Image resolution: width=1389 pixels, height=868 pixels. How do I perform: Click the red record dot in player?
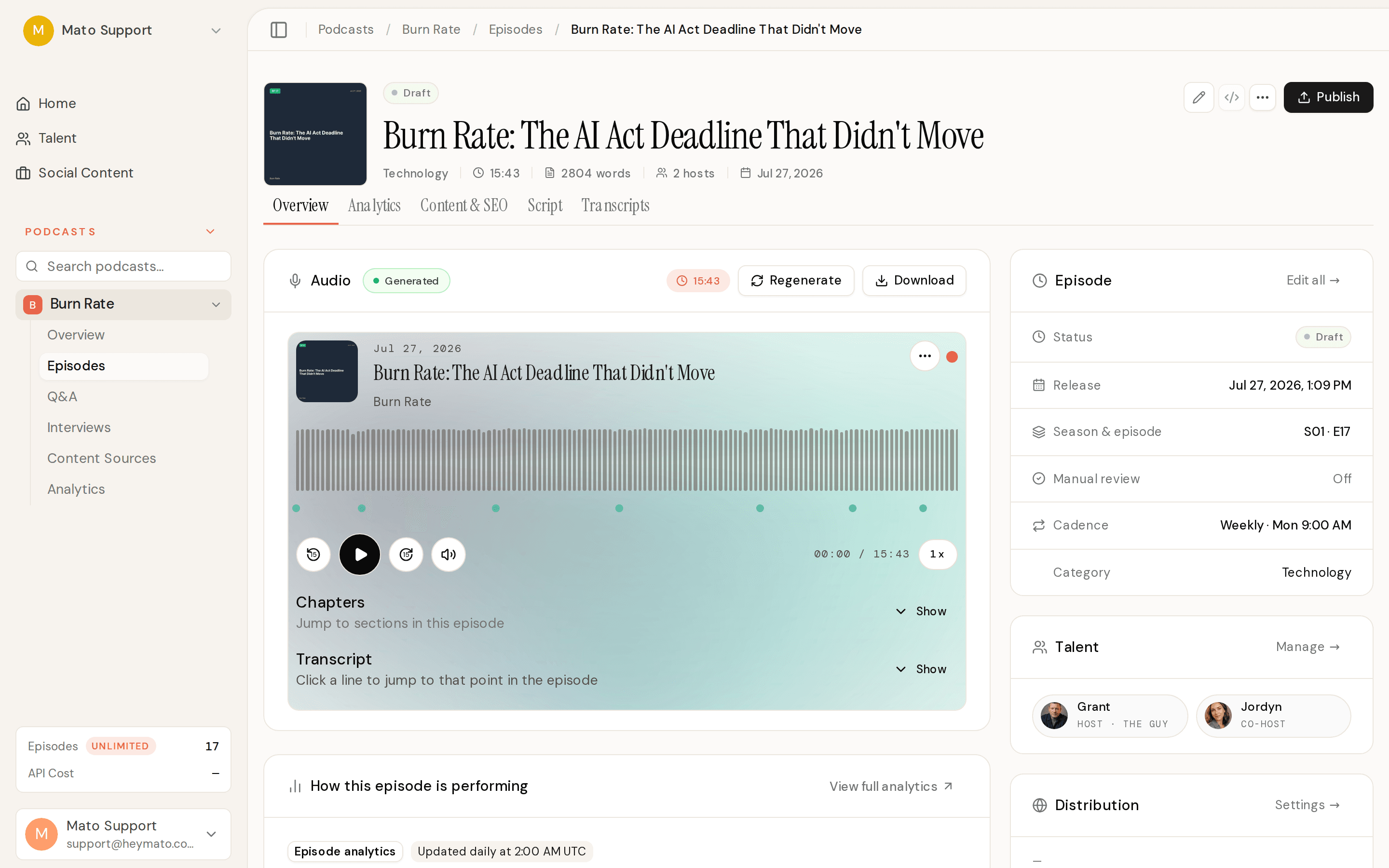pos(952,357)
